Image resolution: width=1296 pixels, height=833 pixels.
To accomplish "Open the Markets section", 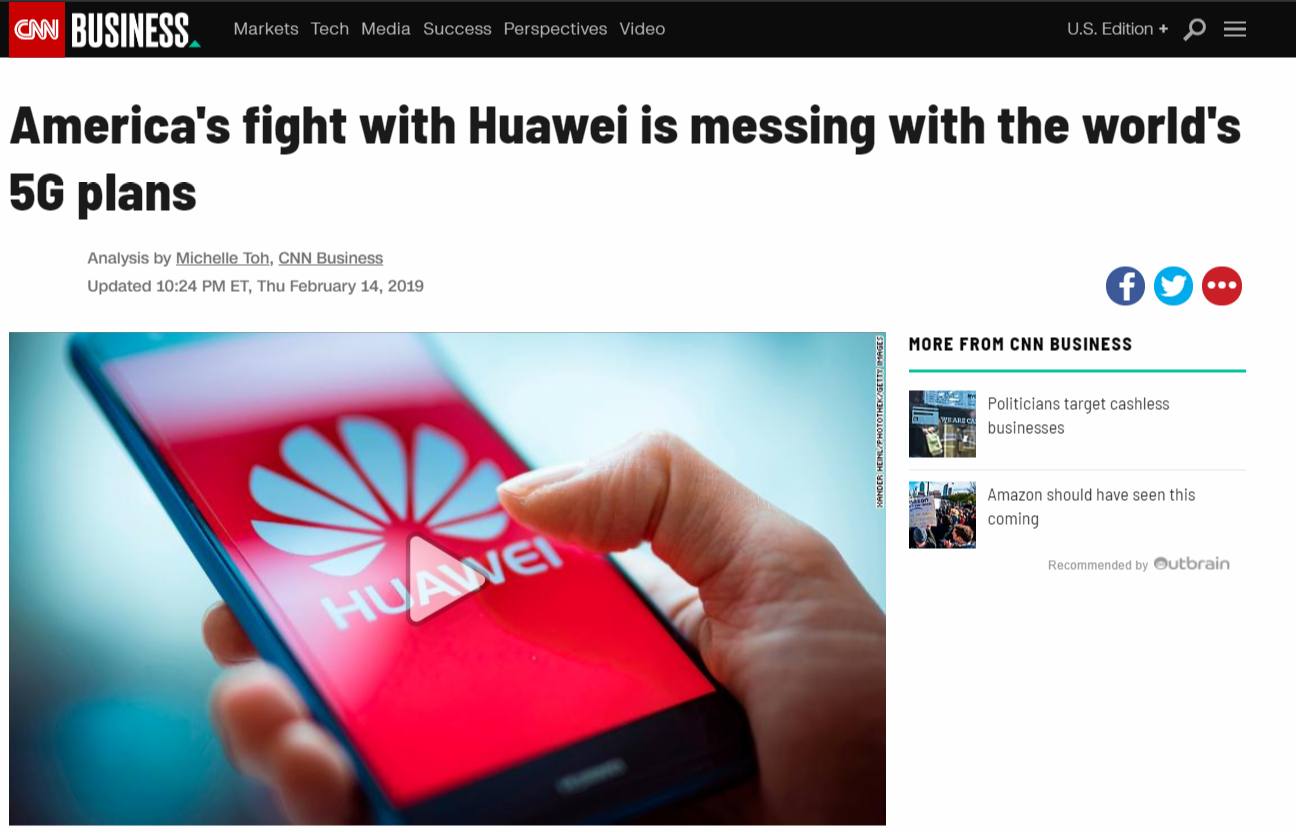I will 266,29.
